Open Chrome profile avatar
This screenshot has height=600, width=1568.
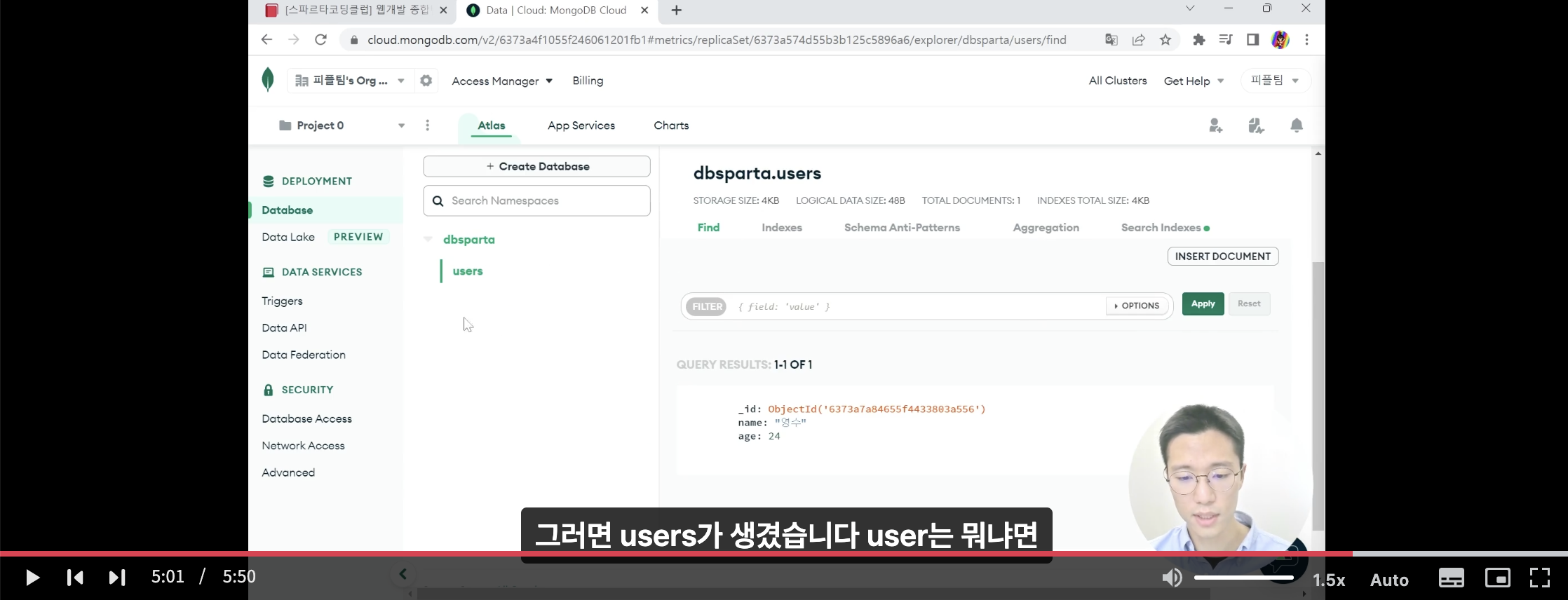(1280, 40)
